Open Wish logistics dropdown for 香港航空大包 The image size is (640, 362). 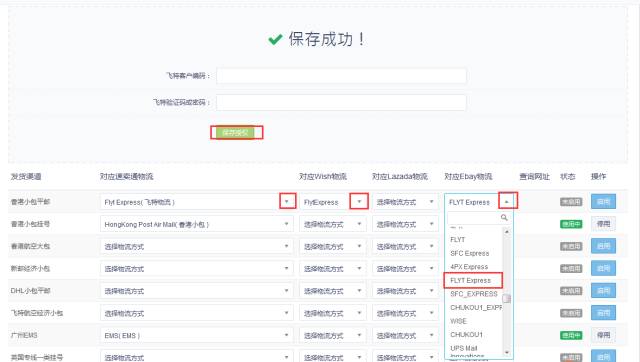click(x=333, y=247)
